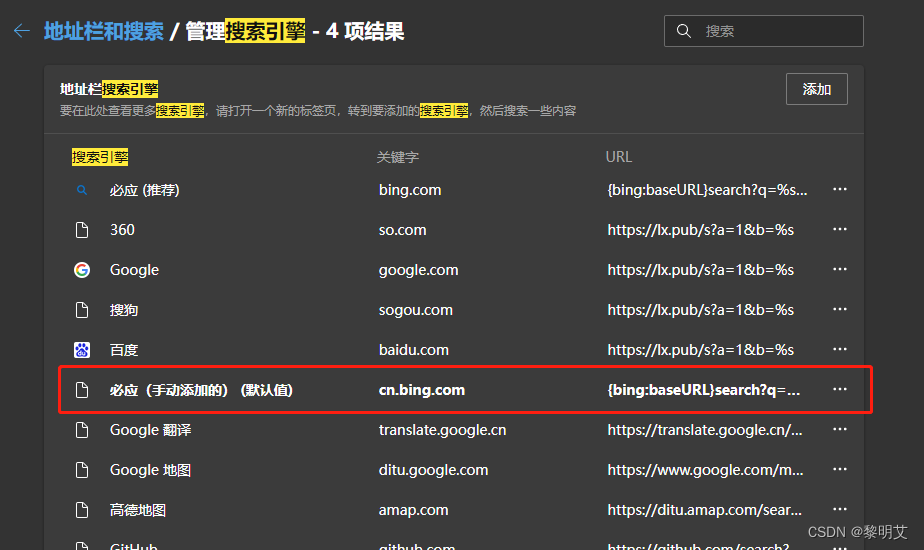Viewport: 924px width, 550px height.
Task: Select 必应（手动添加的）（默认值）entry
Action: (201, 390)
